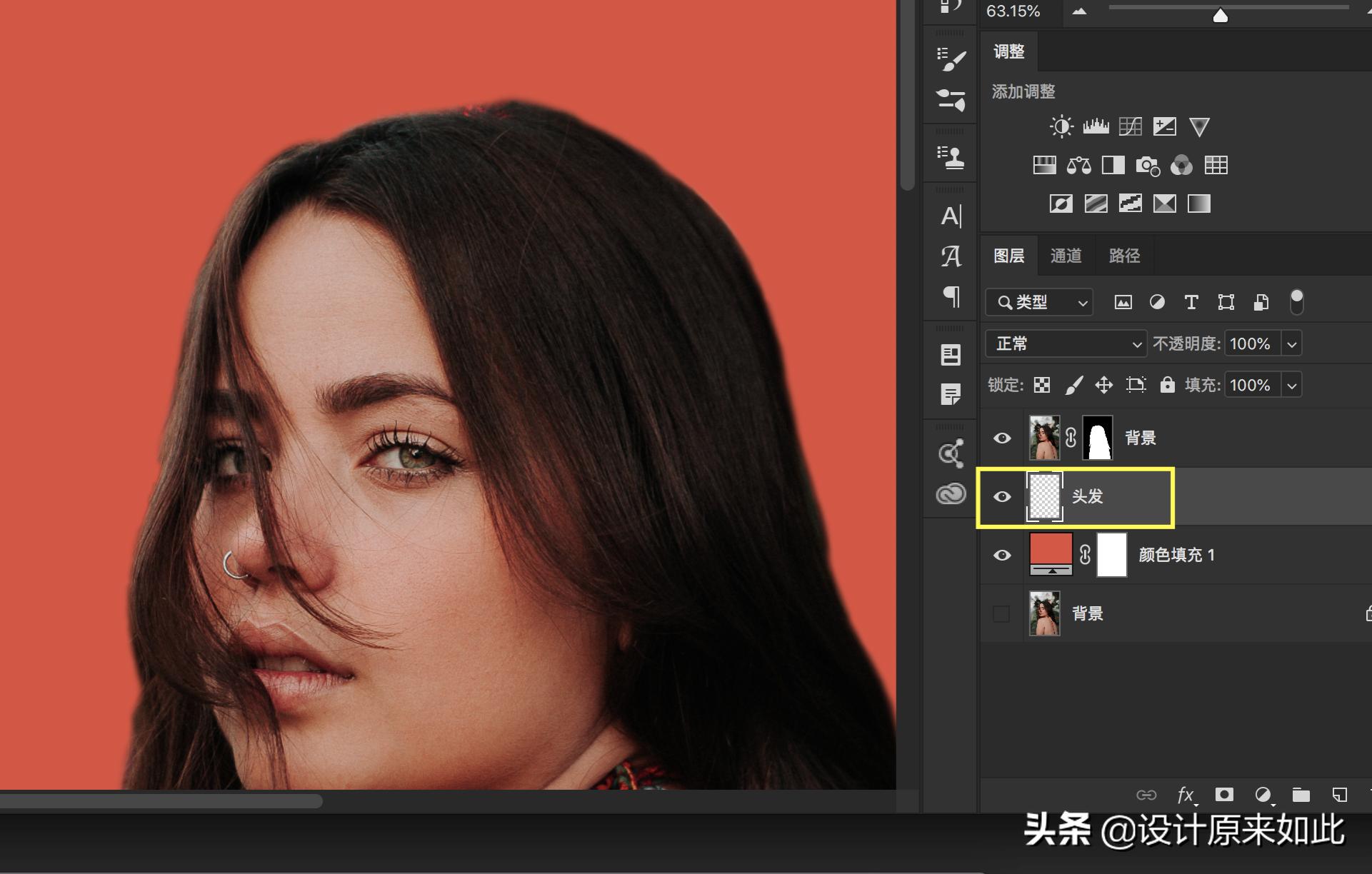Add a Photo Filter adjustment
Image resolution: width=1372 pixels, height=874 pixels.
point(1147,166)
